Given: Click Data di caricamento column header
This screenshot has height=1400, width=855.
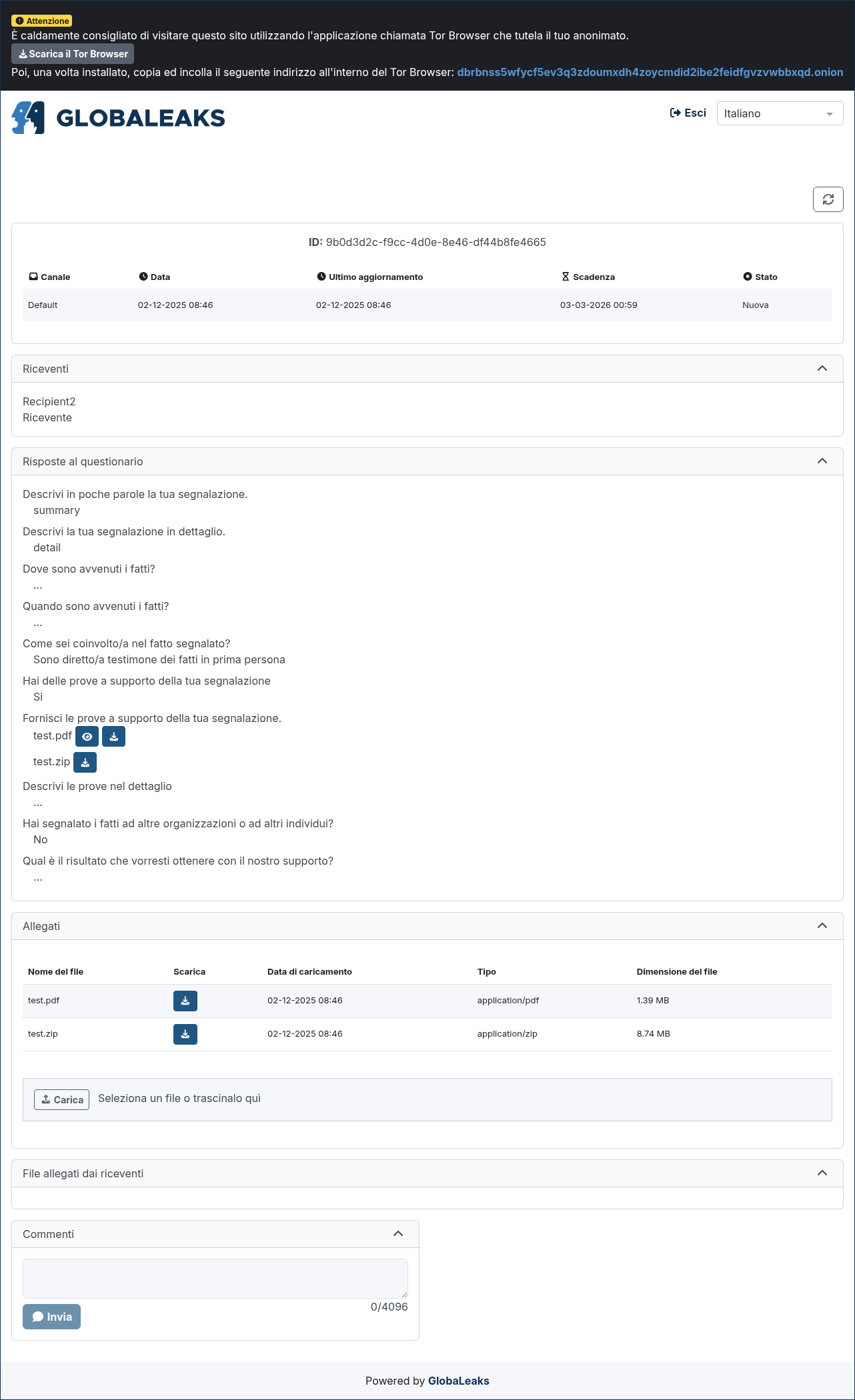Looking at the screenshot, I should pos(309,971).
